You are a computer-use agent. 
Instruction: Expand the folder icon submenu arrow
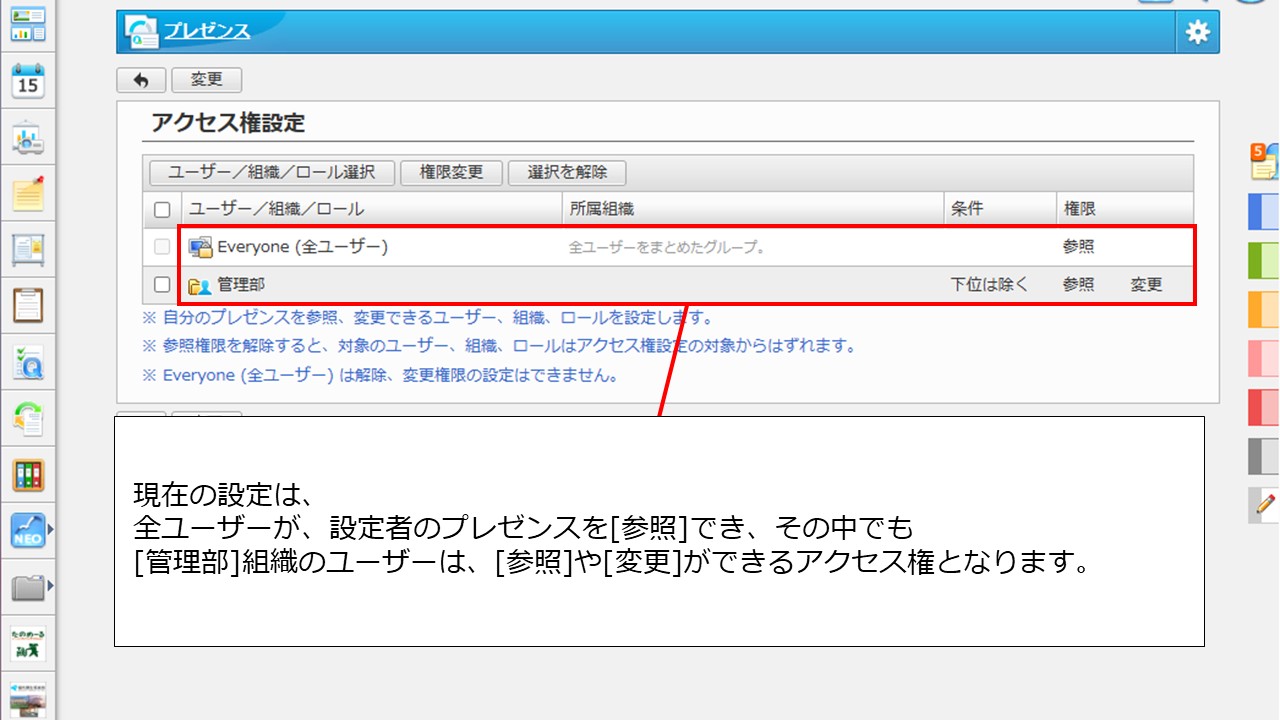click(51, 587)
